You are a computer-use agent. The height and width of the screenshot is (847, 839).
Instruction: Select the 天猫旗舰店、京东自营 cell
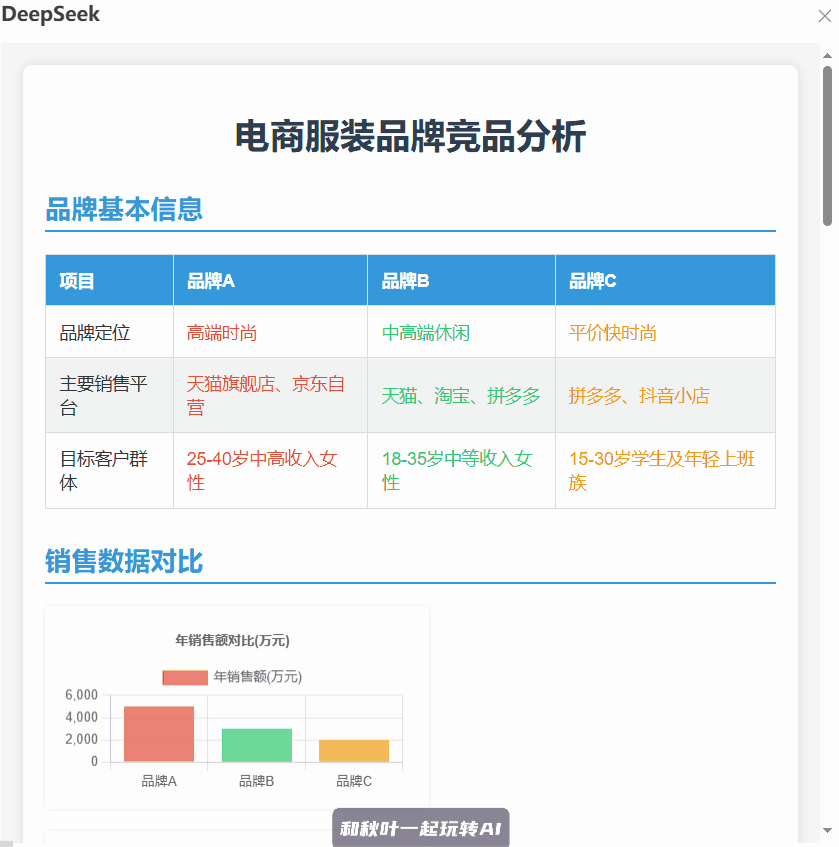266,396
